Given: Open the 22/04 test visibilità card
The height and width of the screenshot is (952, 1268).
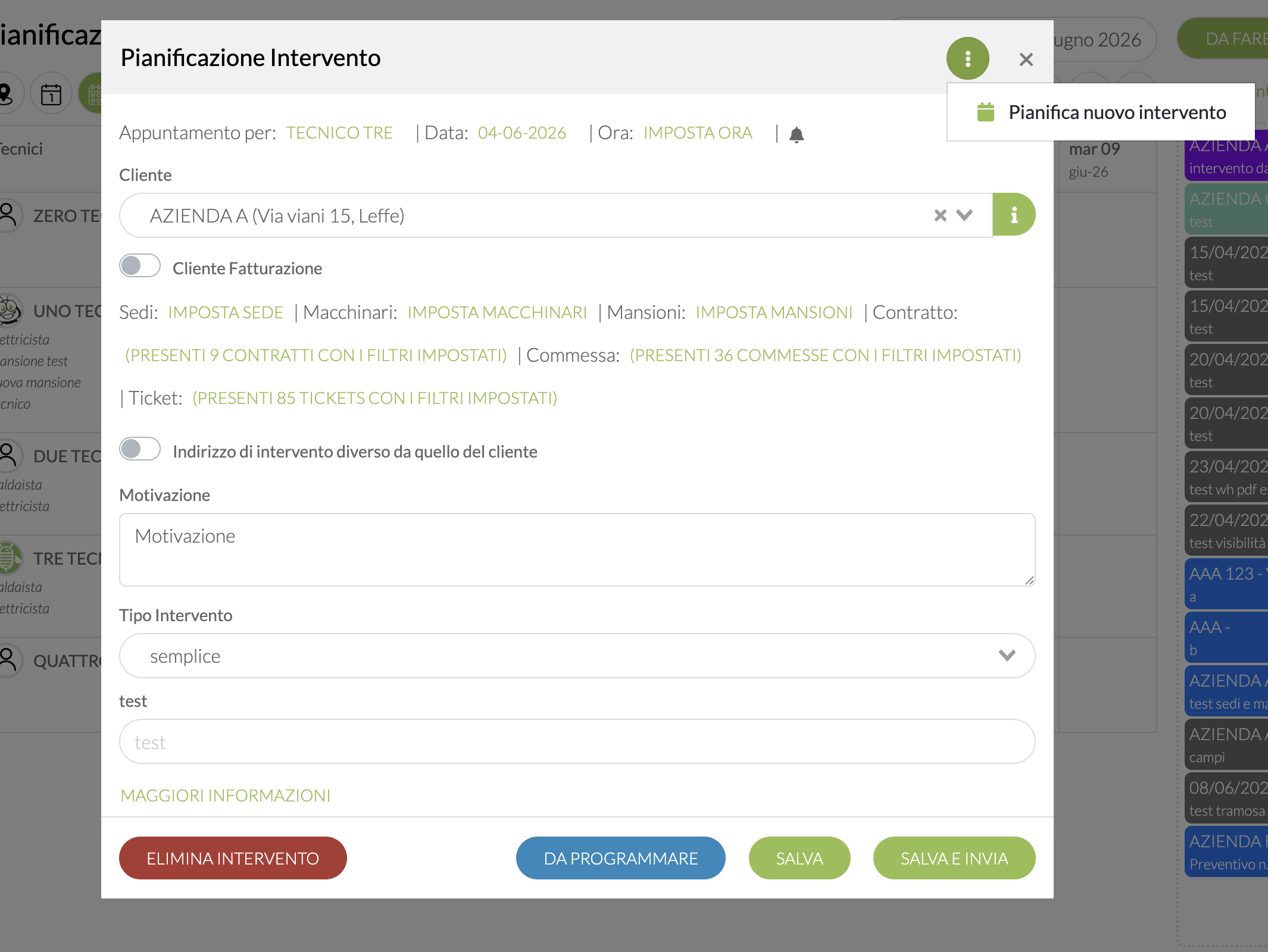Looking at the screenshot, I should point(1226,530).
